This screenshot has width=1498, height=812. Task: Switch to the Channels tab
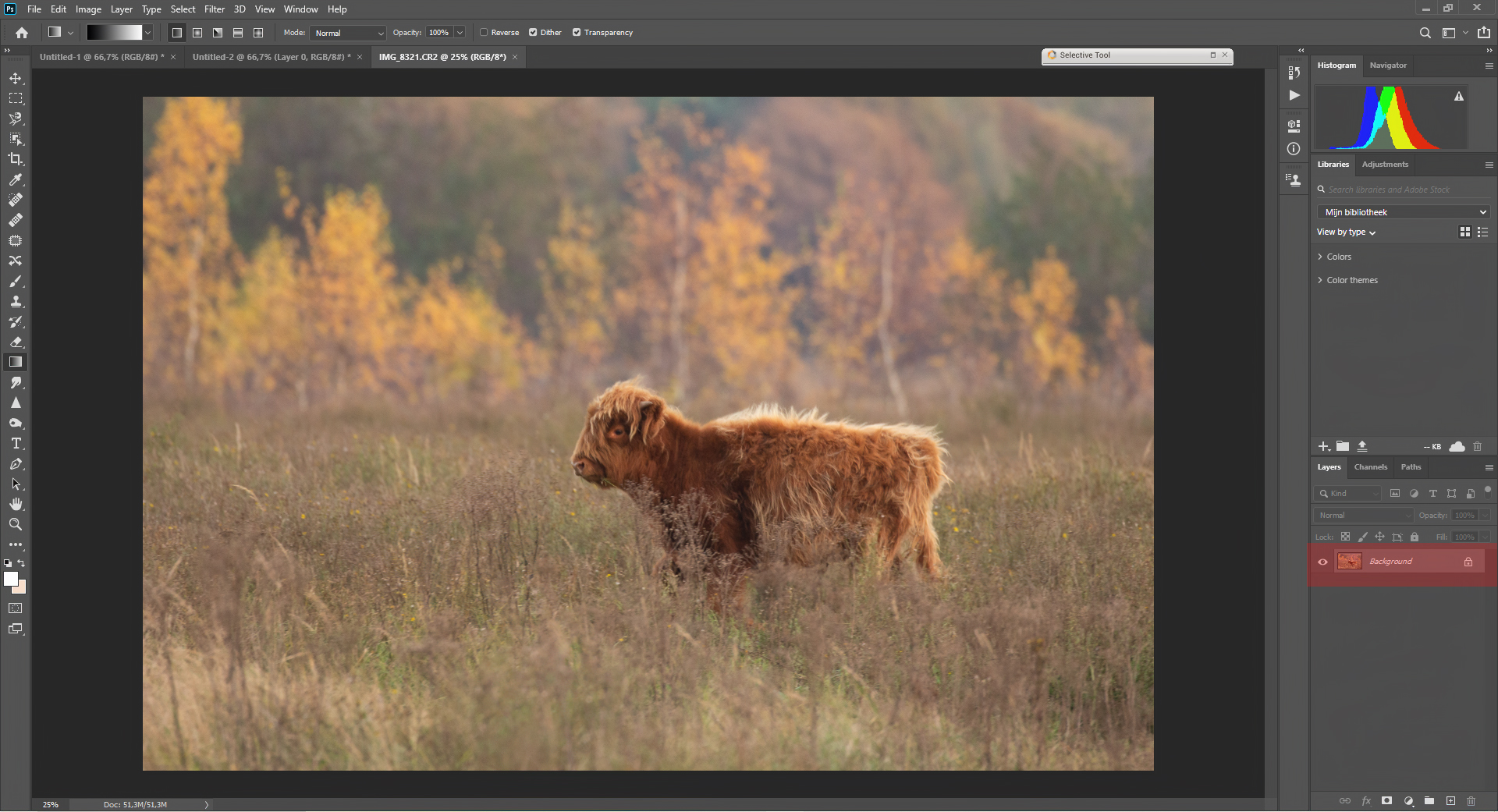coord(1370,467)
